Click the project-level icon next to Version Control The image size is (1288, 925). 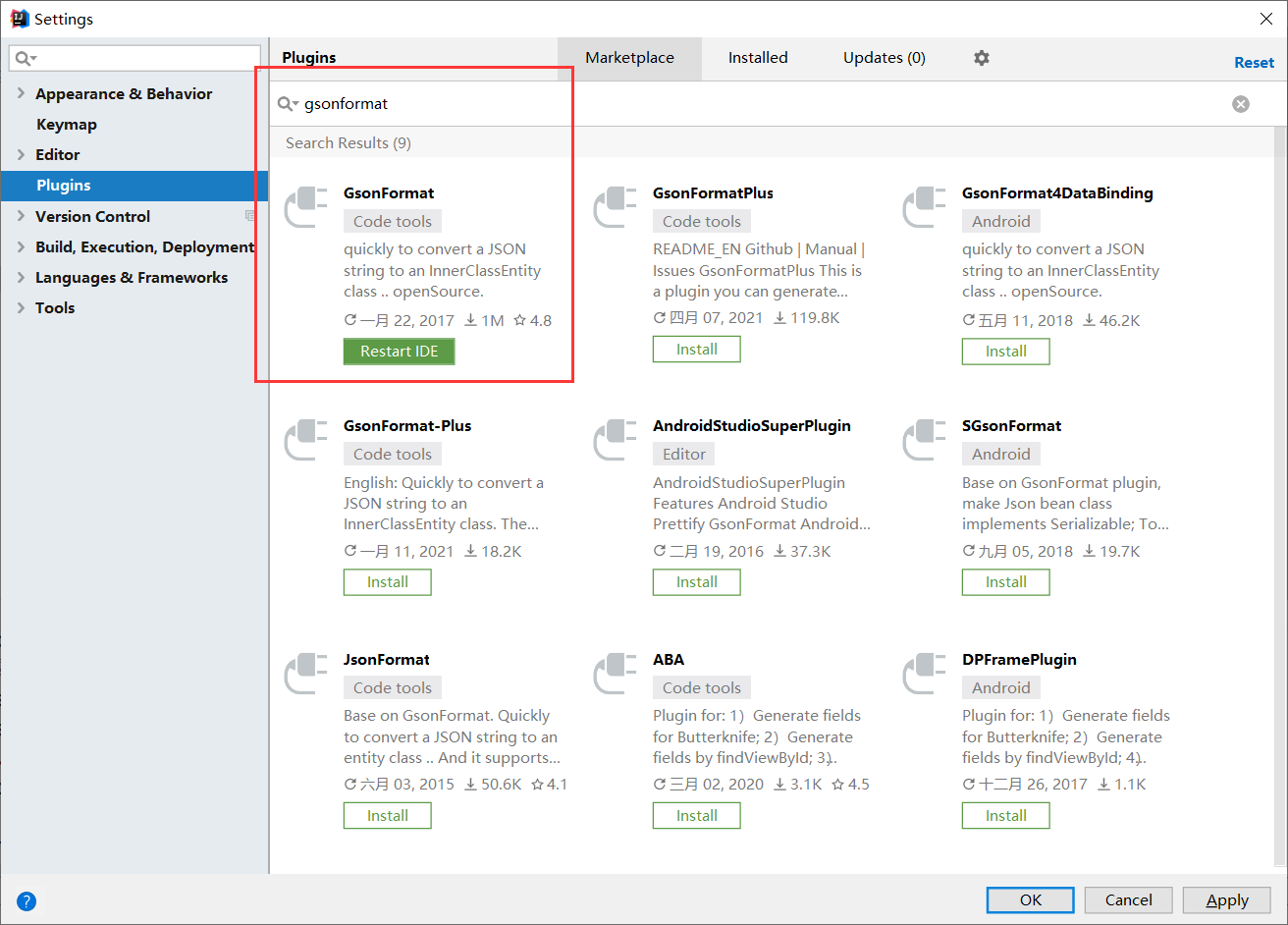point(250,216)
